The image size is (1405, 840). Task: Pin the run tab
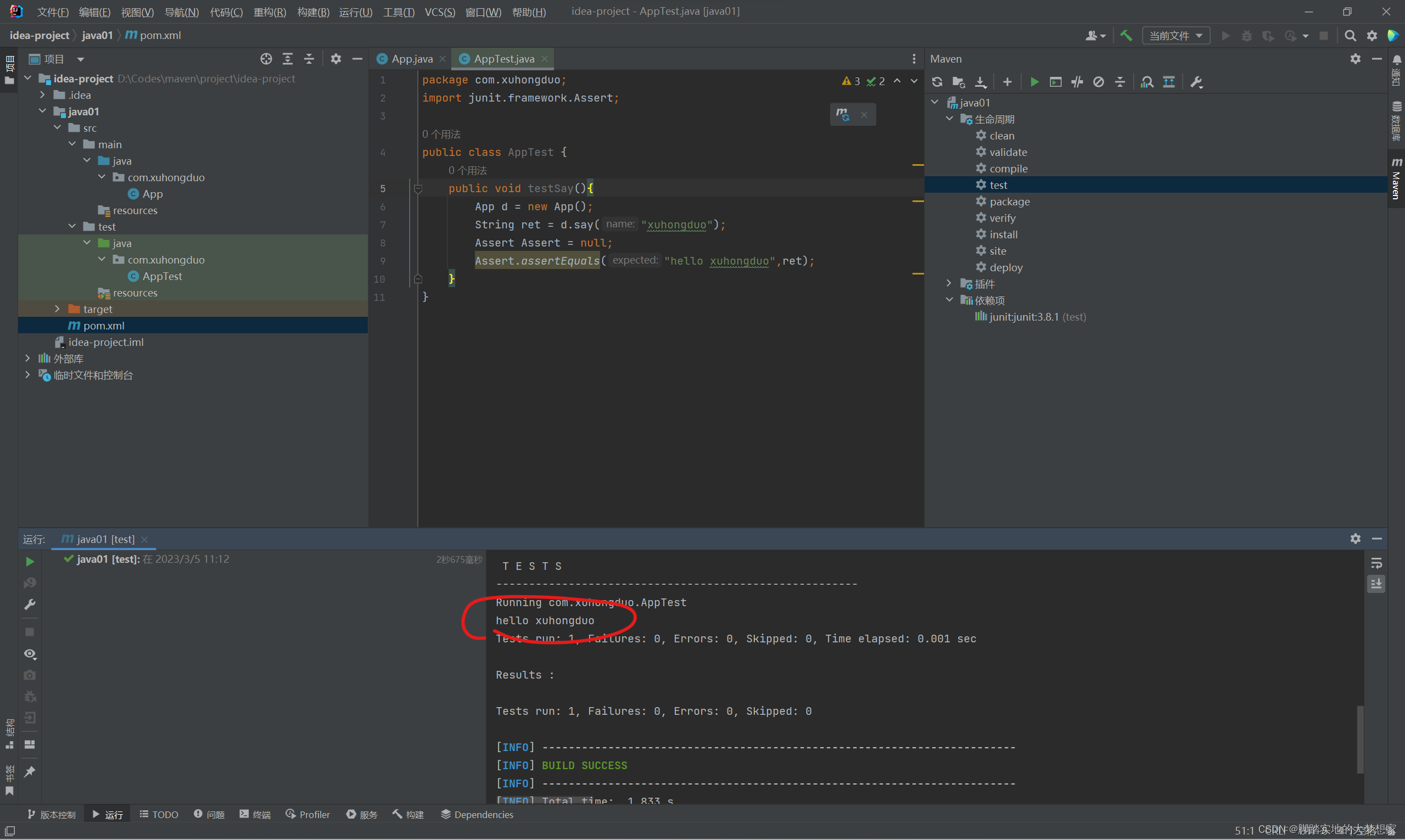click(30, 771)
